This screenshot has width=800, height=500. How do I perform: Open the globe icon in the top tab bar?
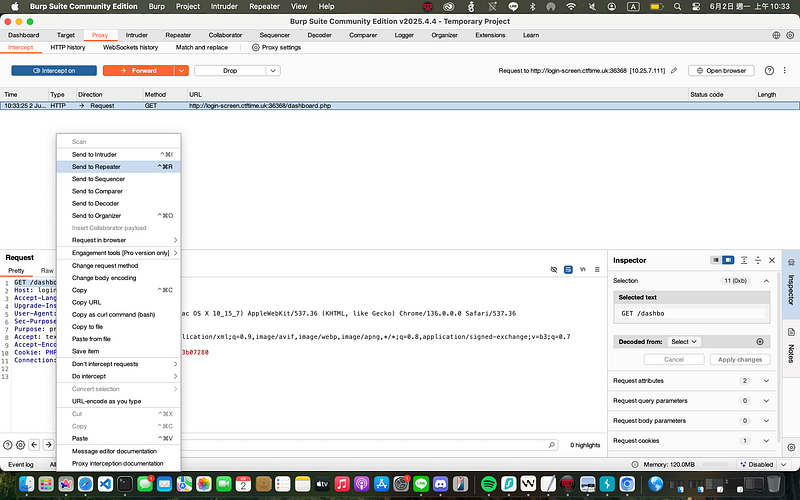pyautogui.click(x=776, y=35)
